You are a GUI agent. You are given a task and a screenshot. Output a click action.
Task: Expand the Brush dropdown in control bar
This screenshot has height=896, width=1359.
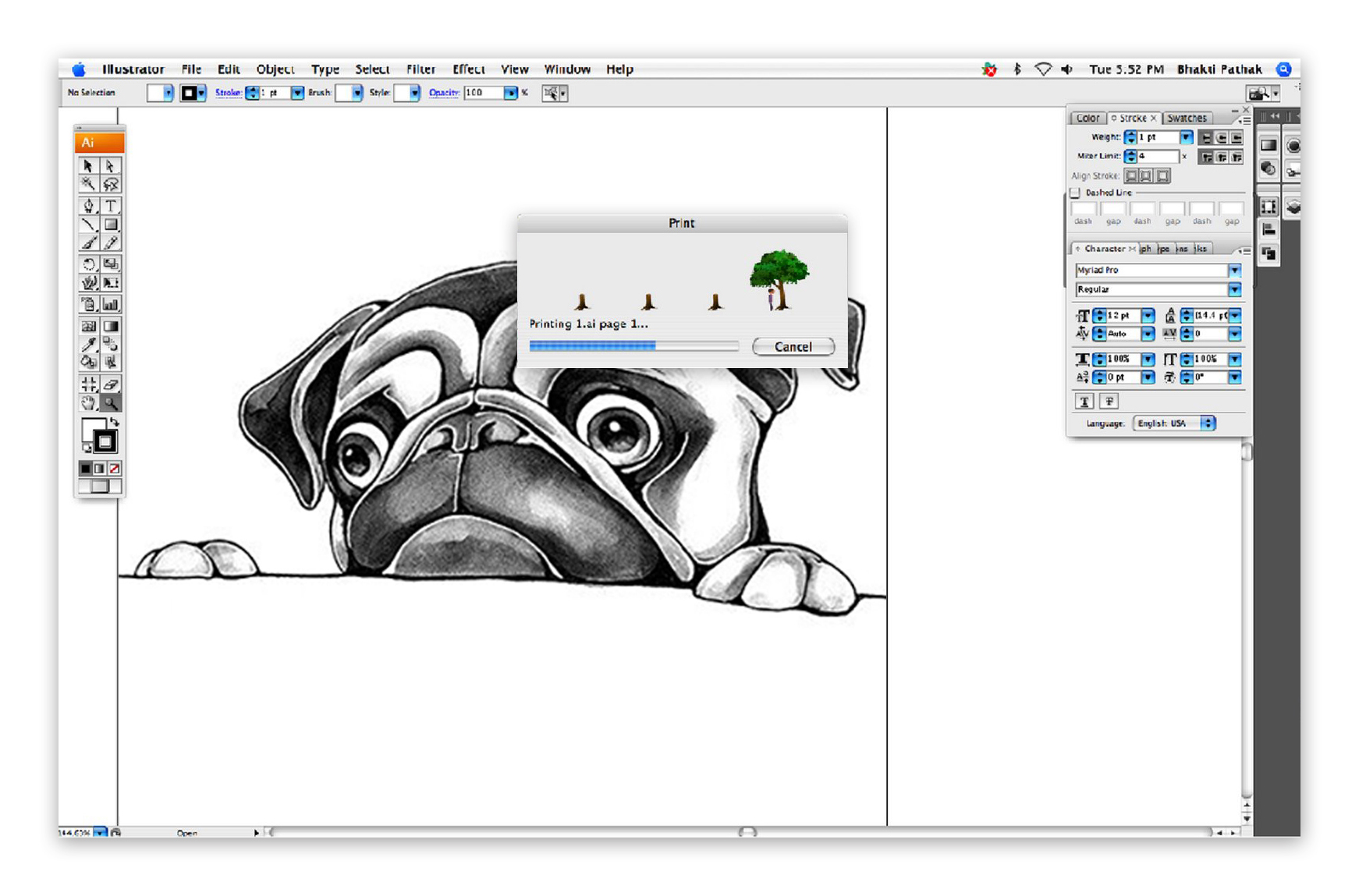(x=357, y=93)
